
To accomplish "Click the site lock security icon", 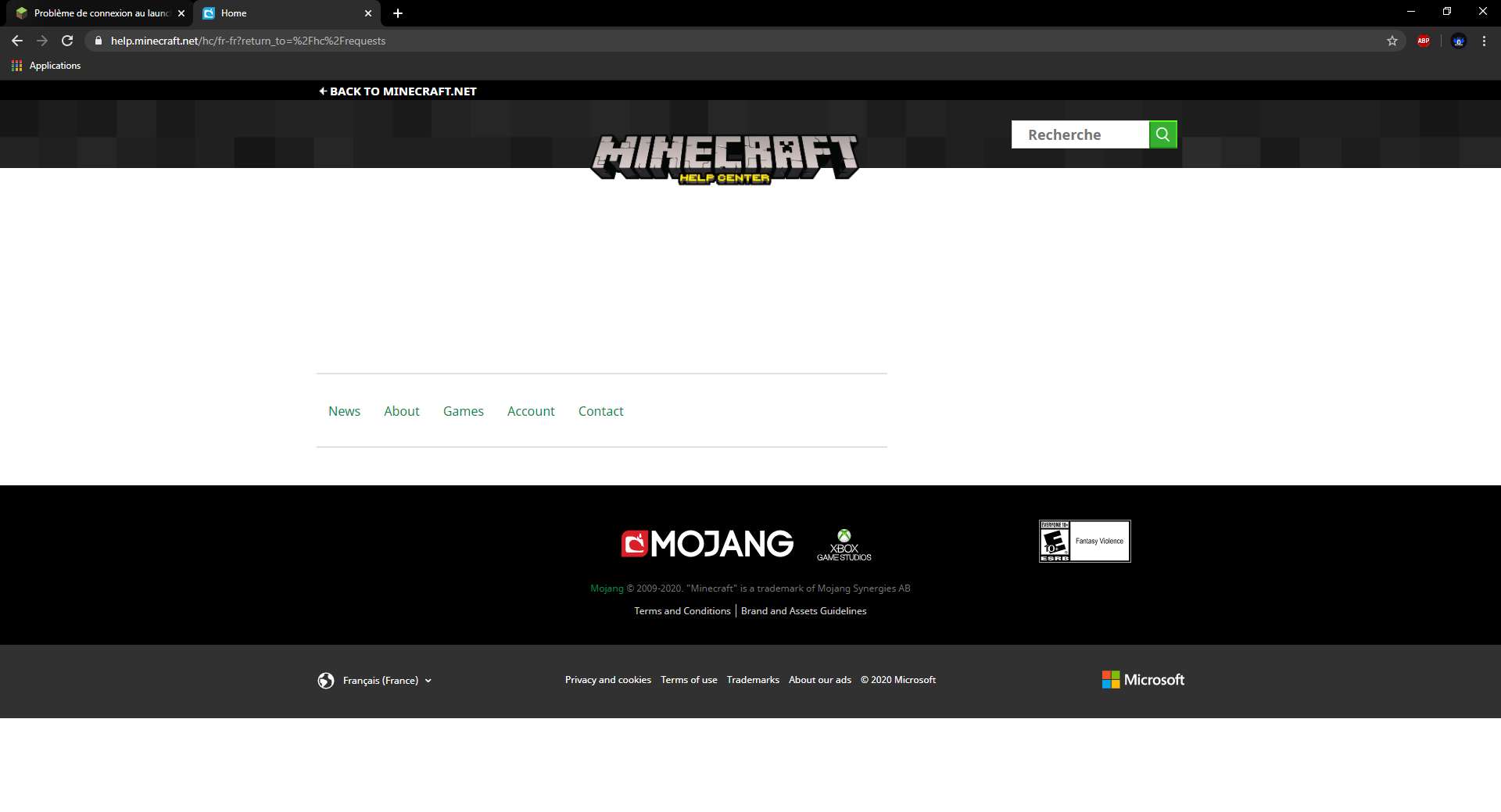I will 99,41.
